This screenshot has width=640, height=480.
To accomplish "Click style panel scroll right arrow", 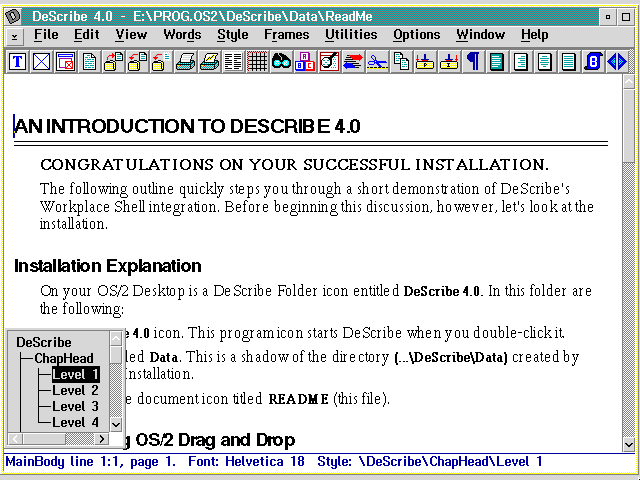I will pos(101,439).
